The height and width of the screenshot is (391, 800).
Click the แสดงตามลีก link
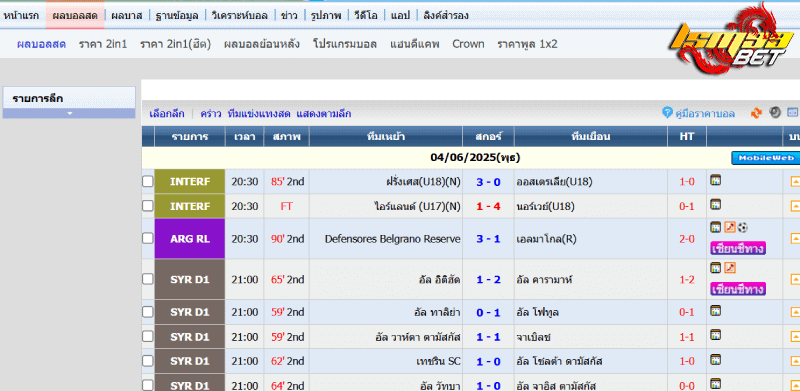click(323, 114)
